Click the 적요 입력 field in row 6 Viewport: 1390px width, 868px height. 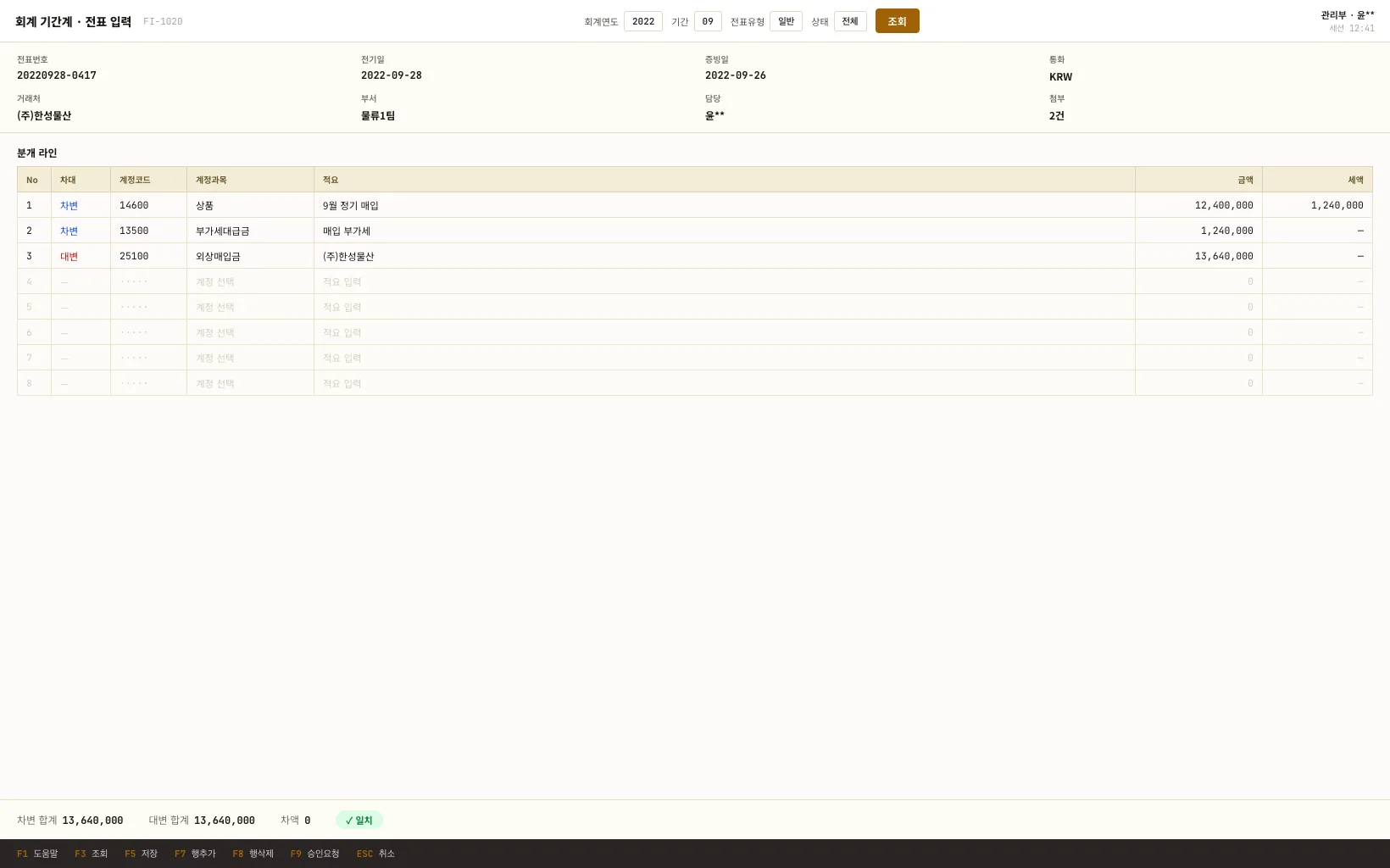pyautogui.click(x=725, y=332)
